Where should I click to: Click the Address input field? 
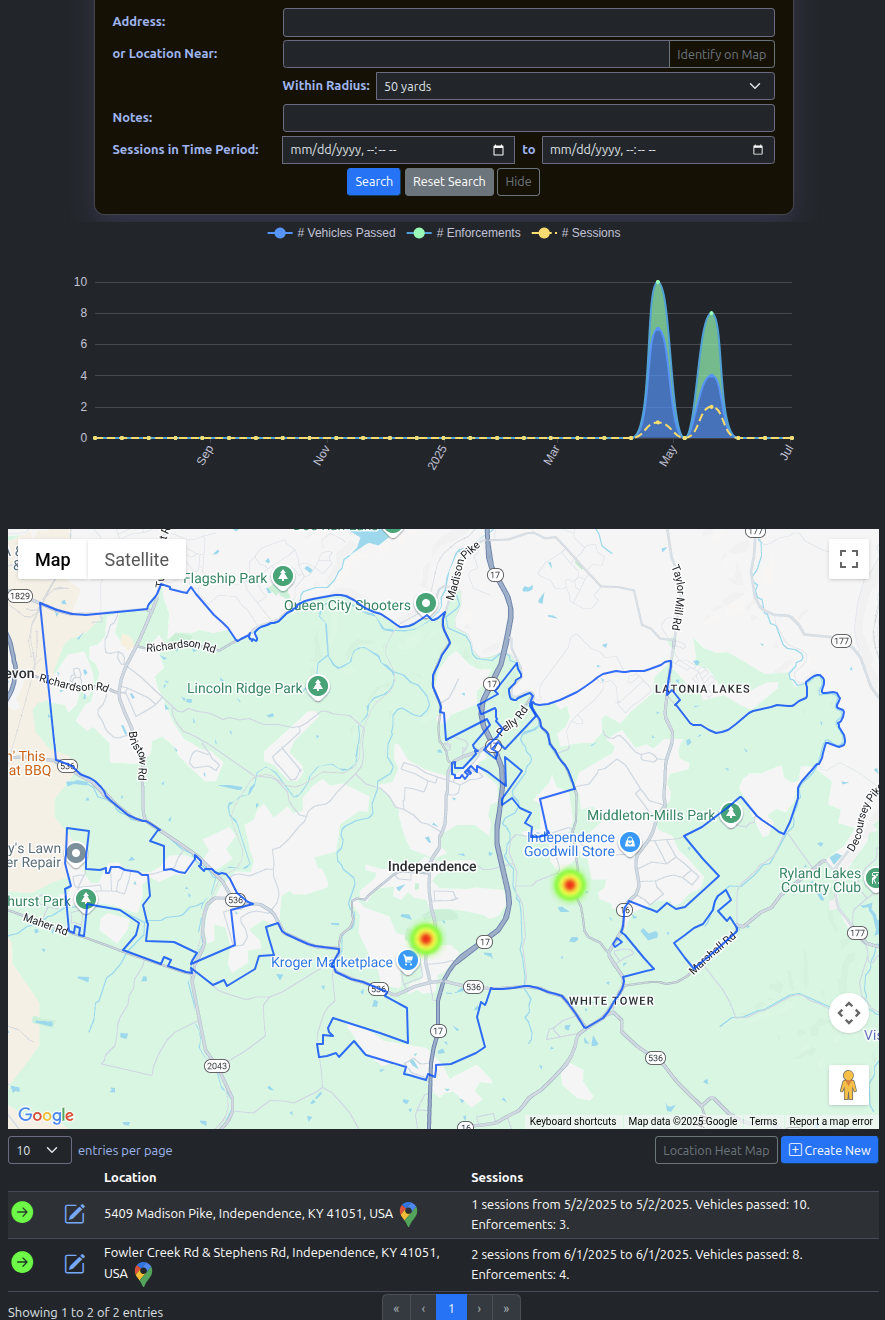[x=528, y=22]
